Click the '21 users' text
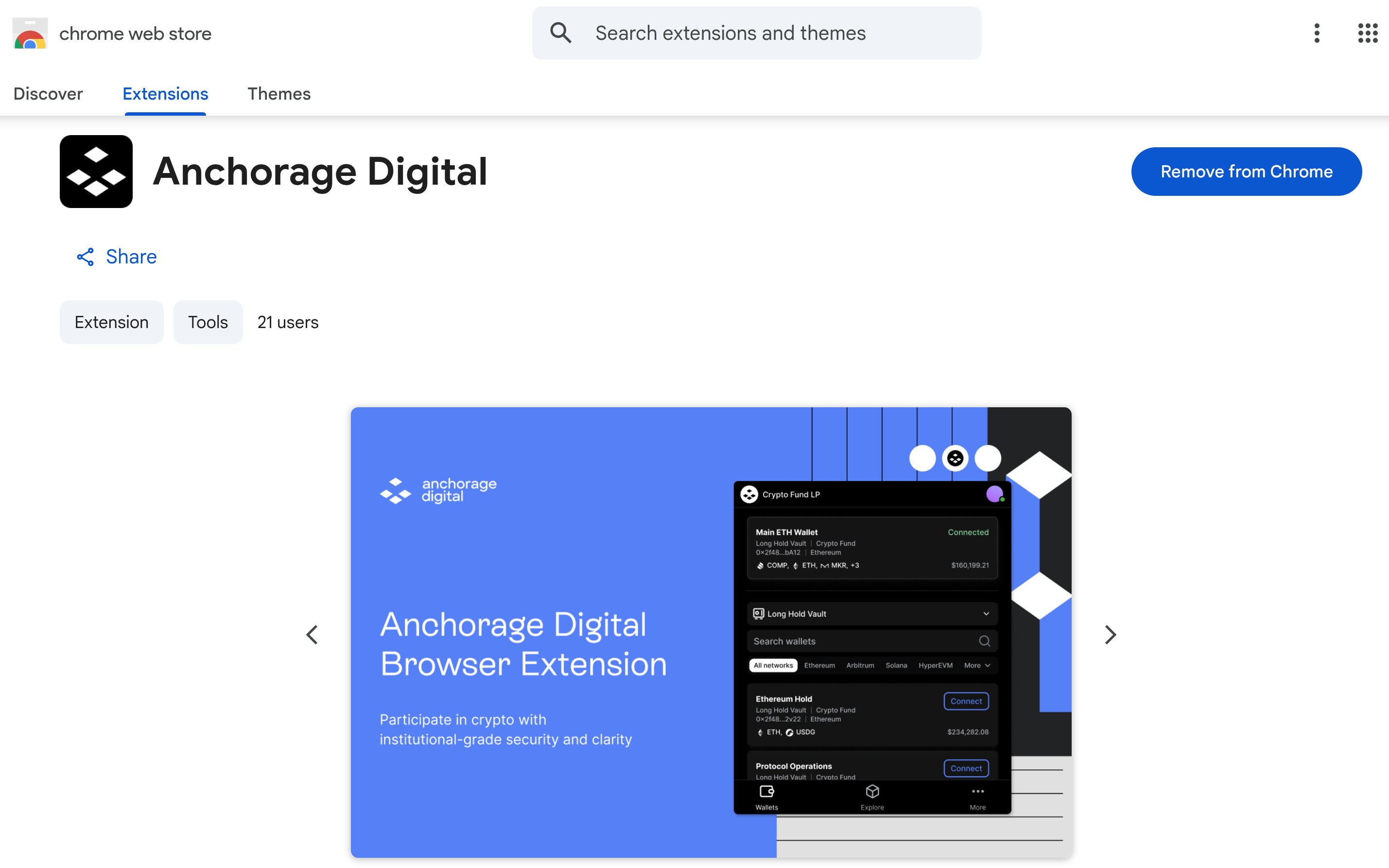 pyautogui.click(x=288, y=322)
